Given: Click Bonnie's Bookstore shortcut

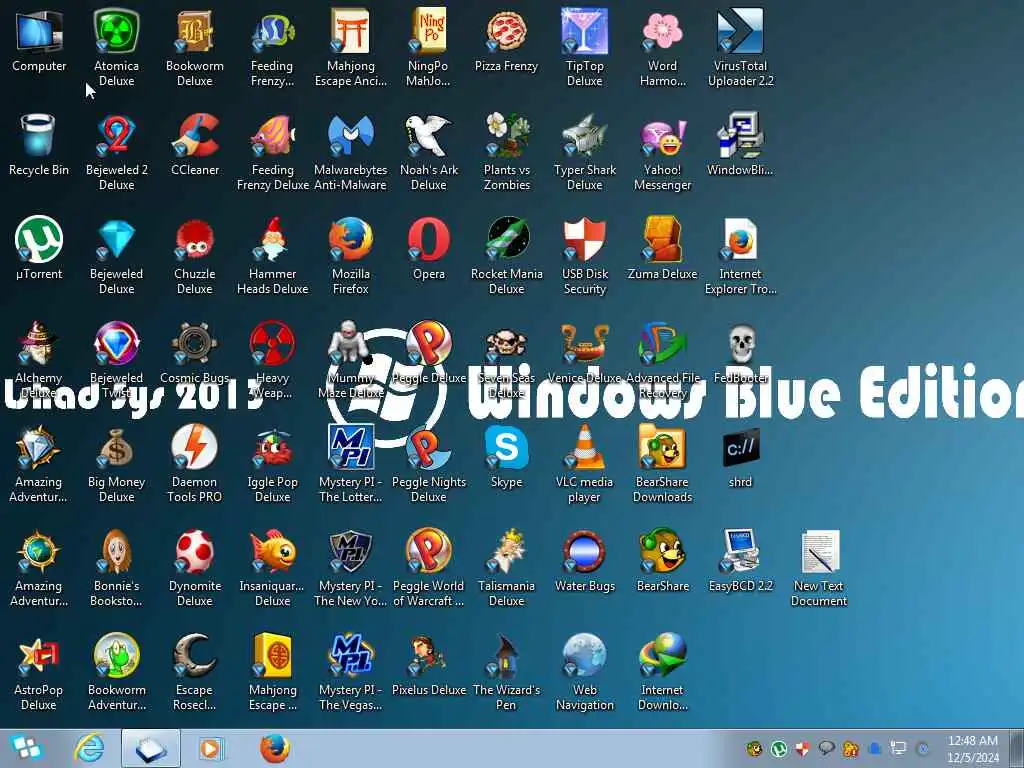Looking at the screenshot, I should [x=116, y=567].
